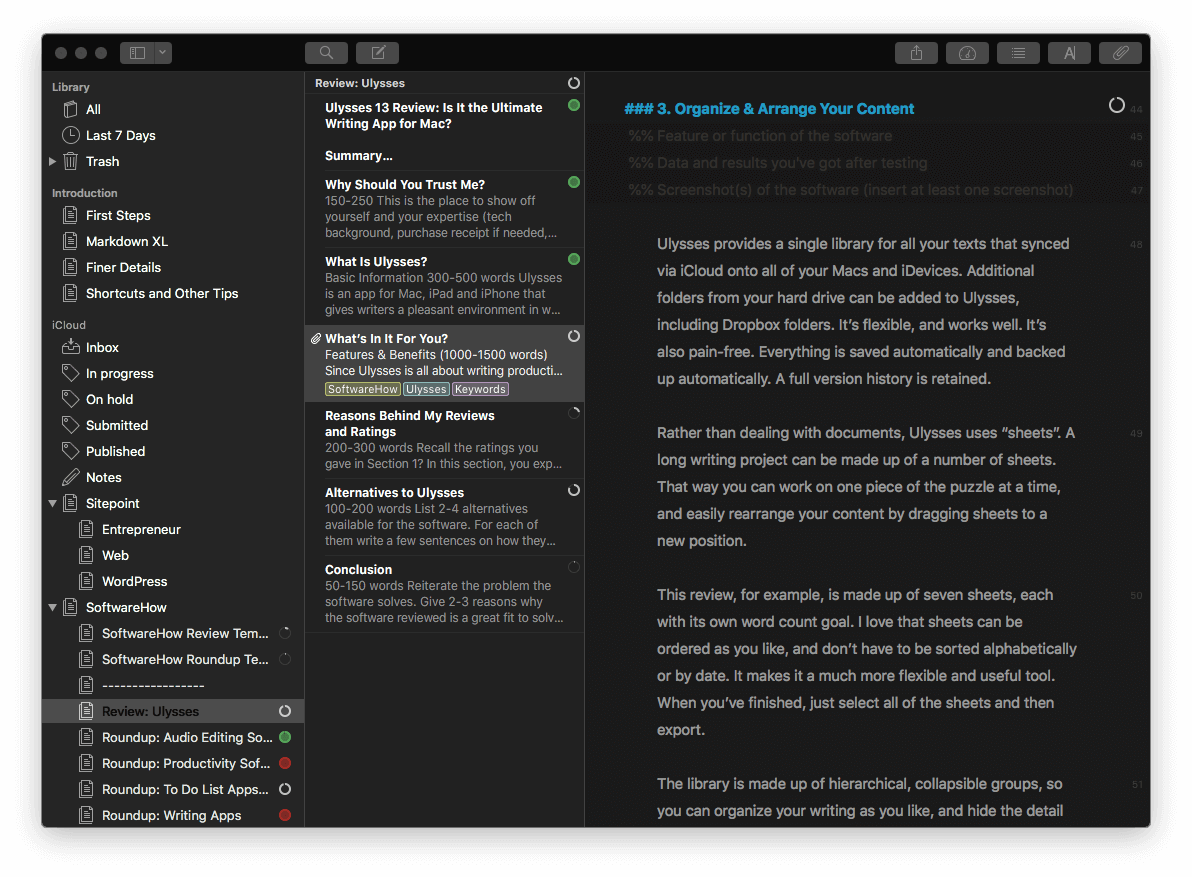Open Reasons Behind My Reviews sheet
This screenshot has height=877, width=1192.
445,440
